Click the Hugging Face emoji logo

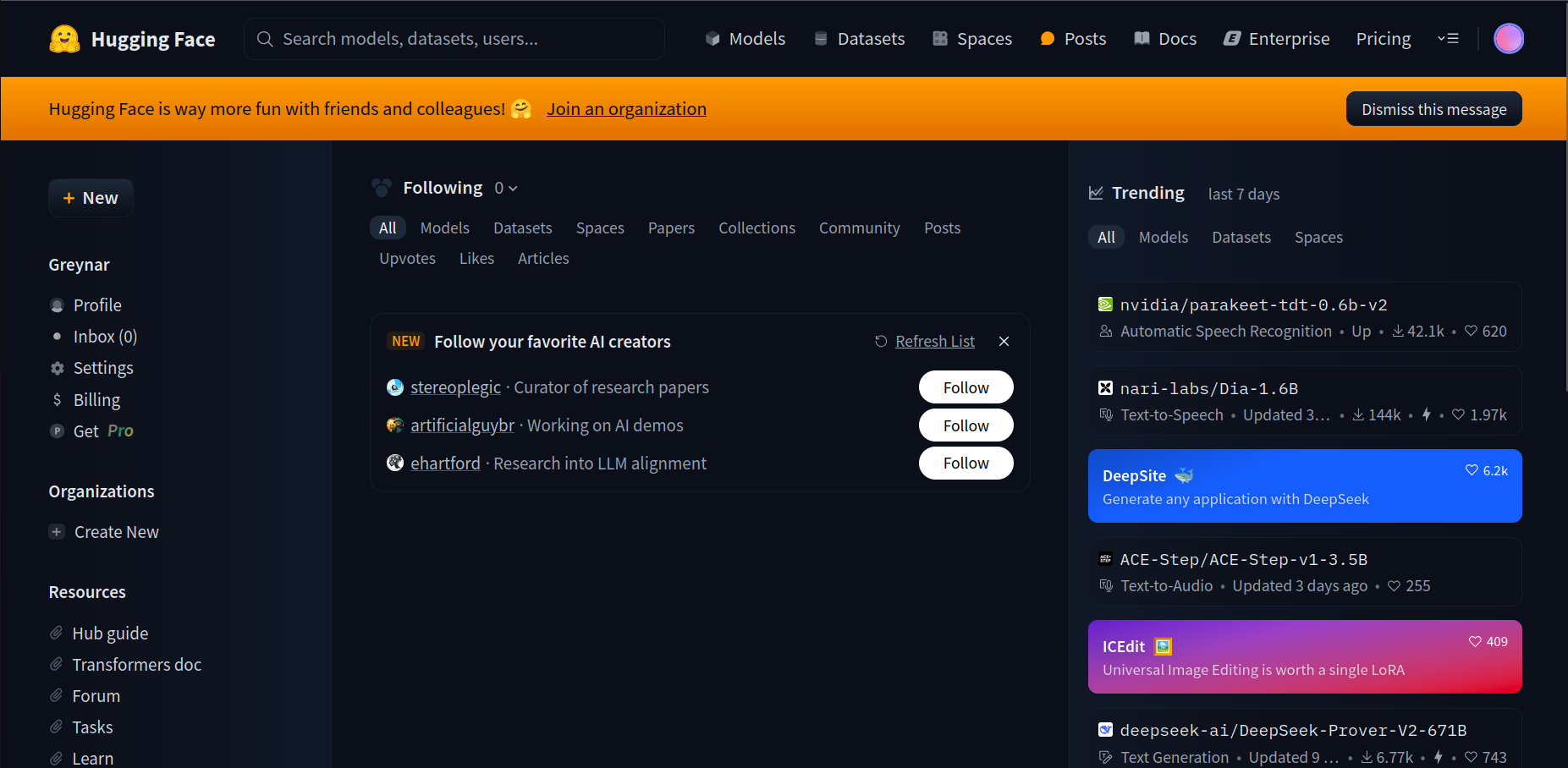[64, 39]
